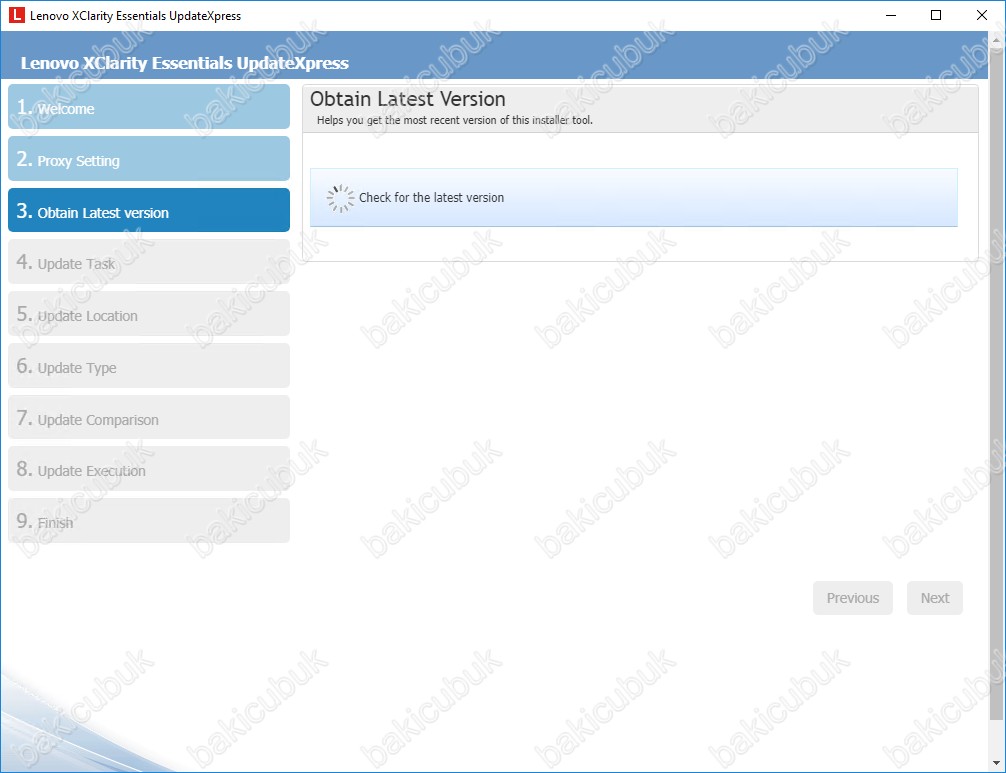Open the Update Comparison step

coord(149,418)
